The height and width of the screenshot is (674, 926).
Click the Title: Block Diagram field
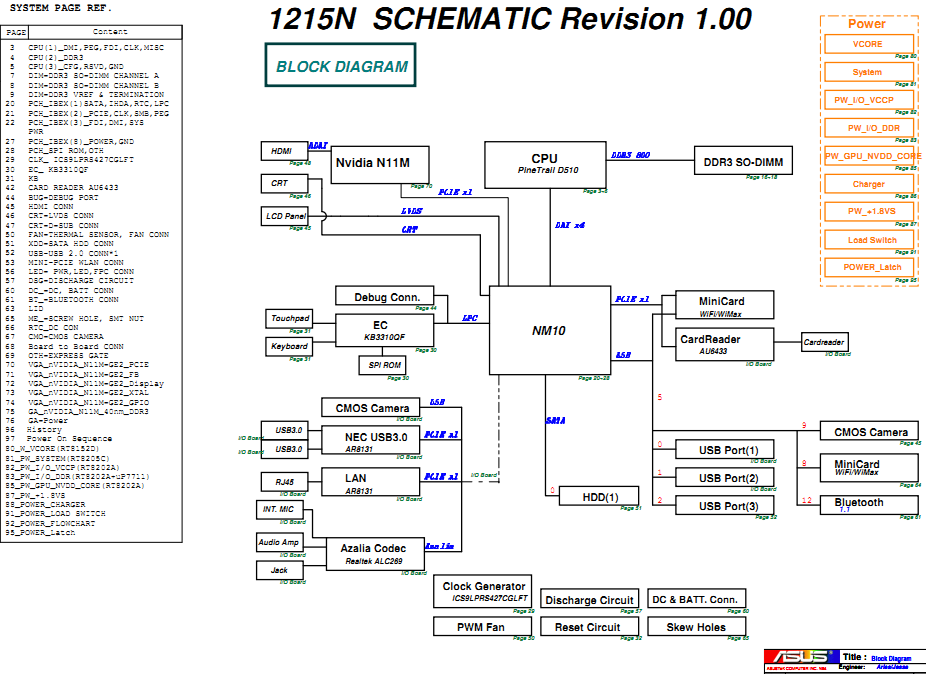(x=882, y=657)
